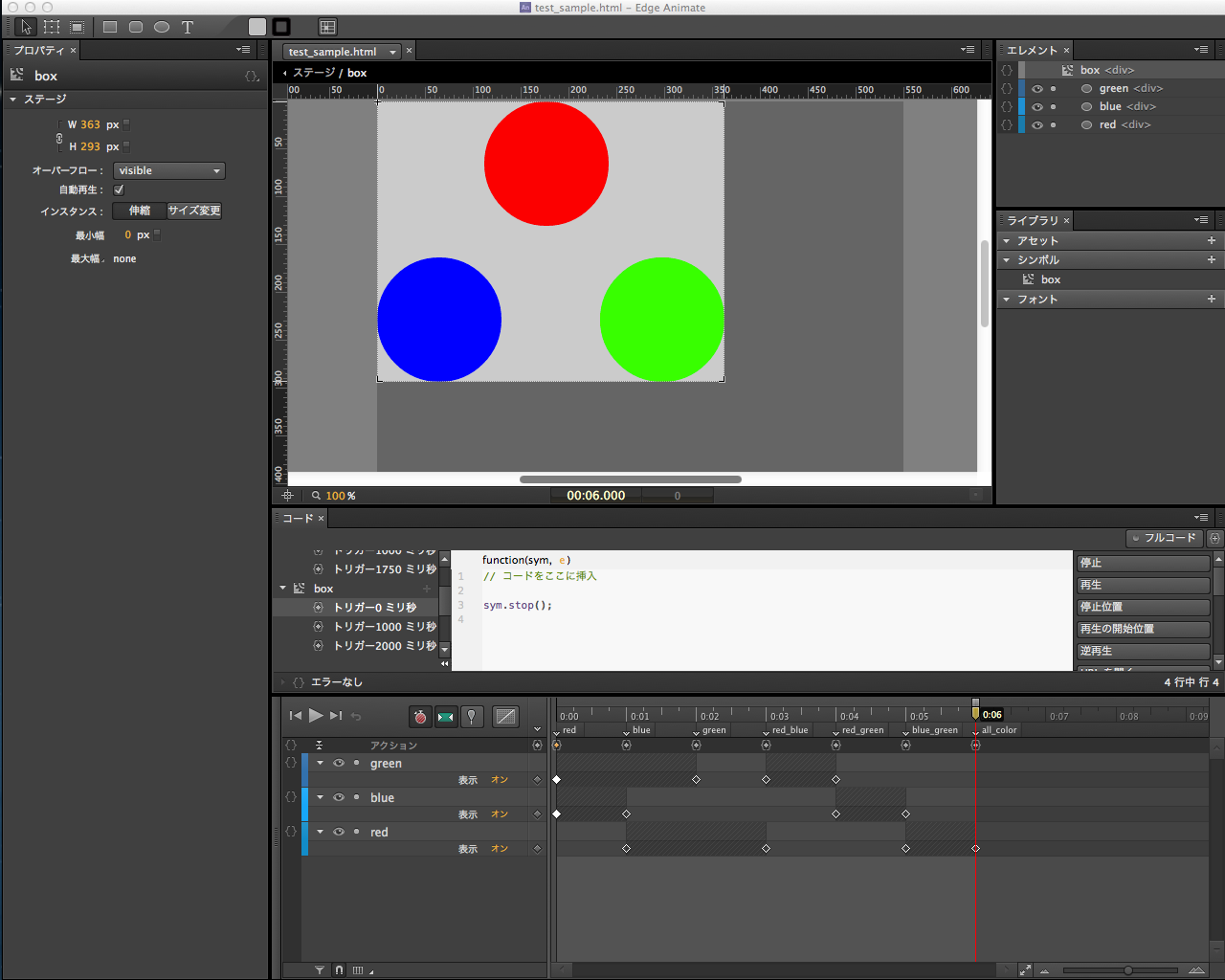Viewport: 1225px width, 980px height.
Task: Hide blue div in Elements panel
Action: click(x=1037, y=106)
